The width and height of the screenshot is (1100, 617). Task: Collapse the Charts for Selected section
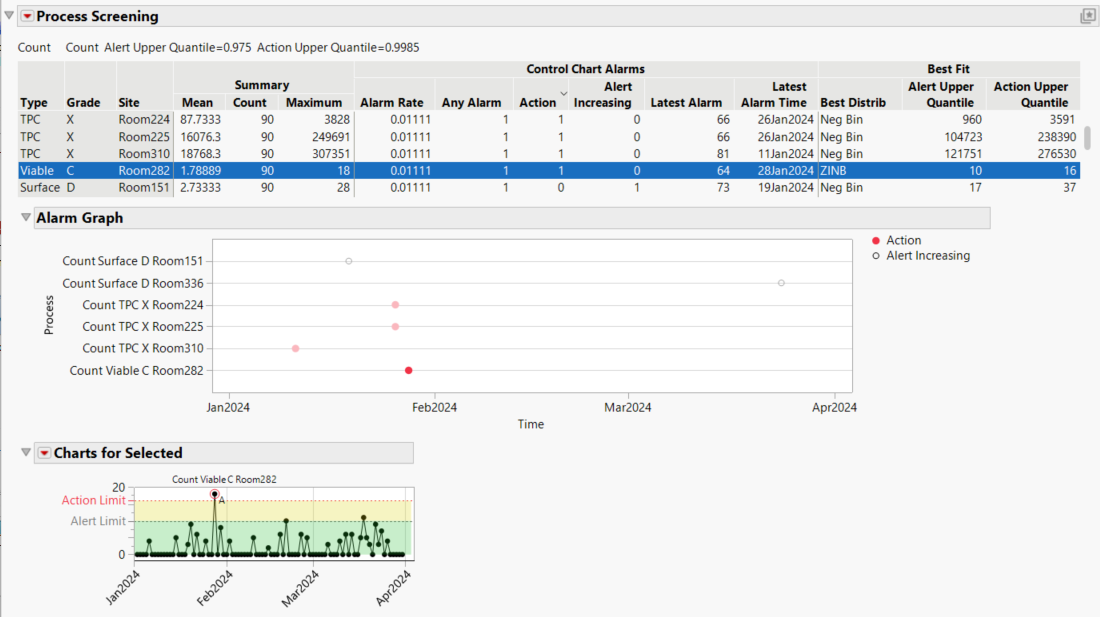(26, 452)
